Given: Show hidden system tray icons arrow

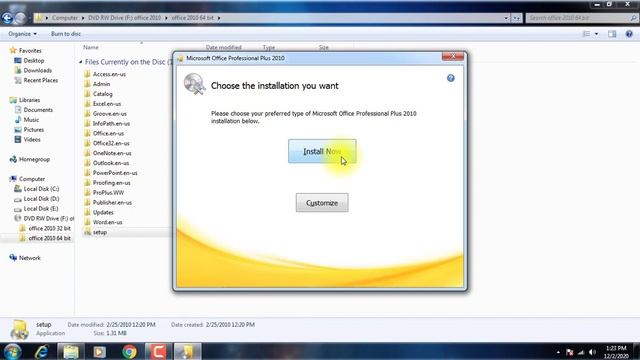Looking at the screenshot, I should tap(558, 352).
